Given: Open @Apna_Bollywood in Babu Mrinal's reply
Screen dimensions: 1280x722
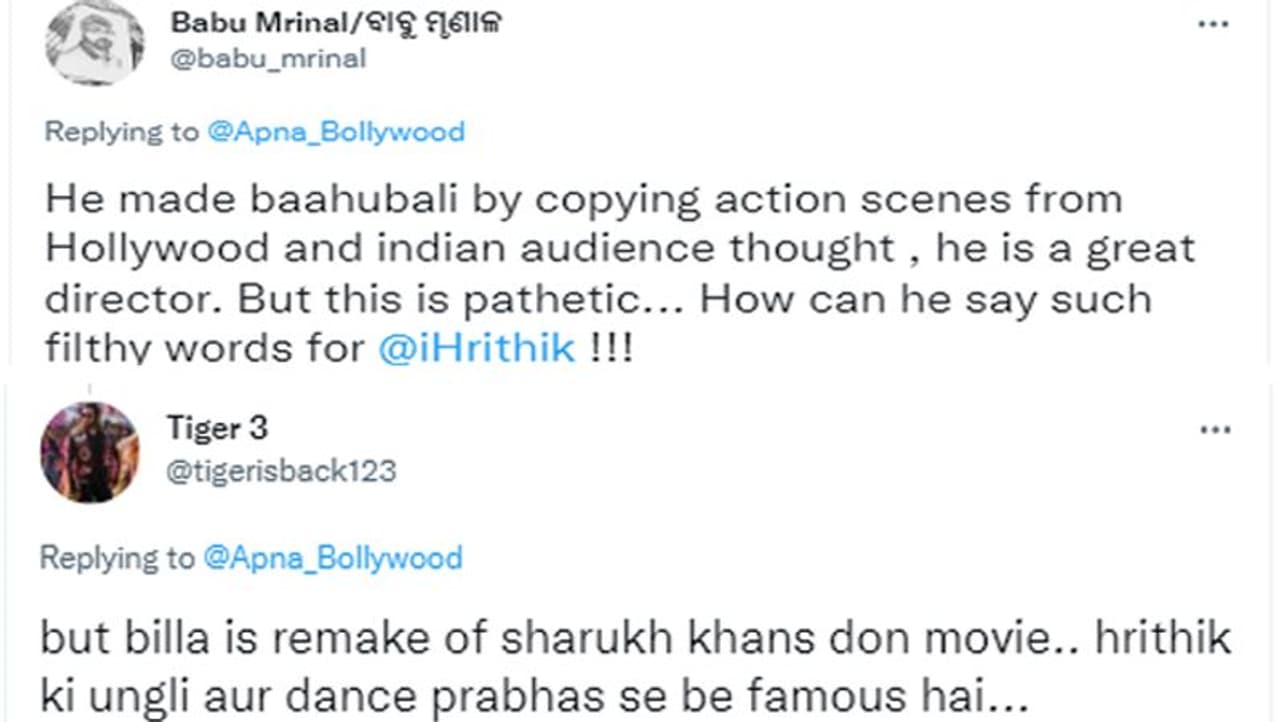Looking at the screenshot, I should pyautogui.click(x=335, y=132).
